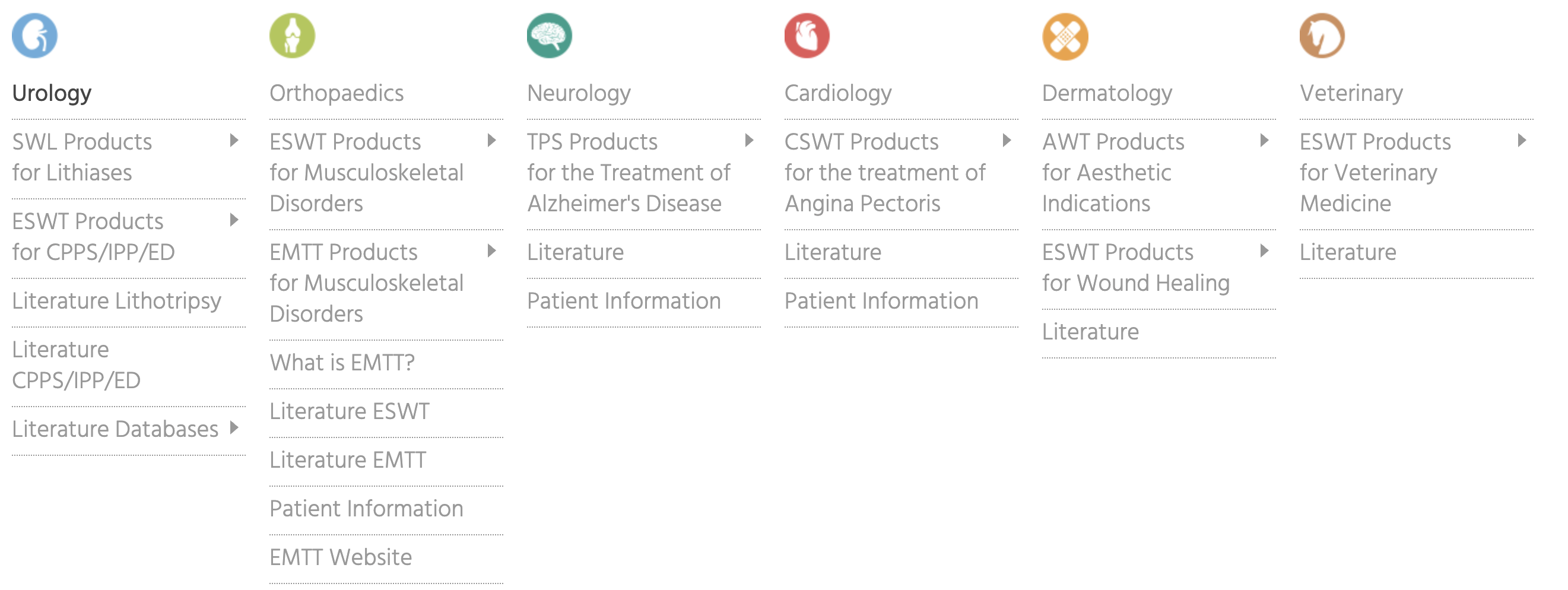Click the teal brain Neurology icon
The width and height of the screenshot is (1568, 590).
pos(550,36)
